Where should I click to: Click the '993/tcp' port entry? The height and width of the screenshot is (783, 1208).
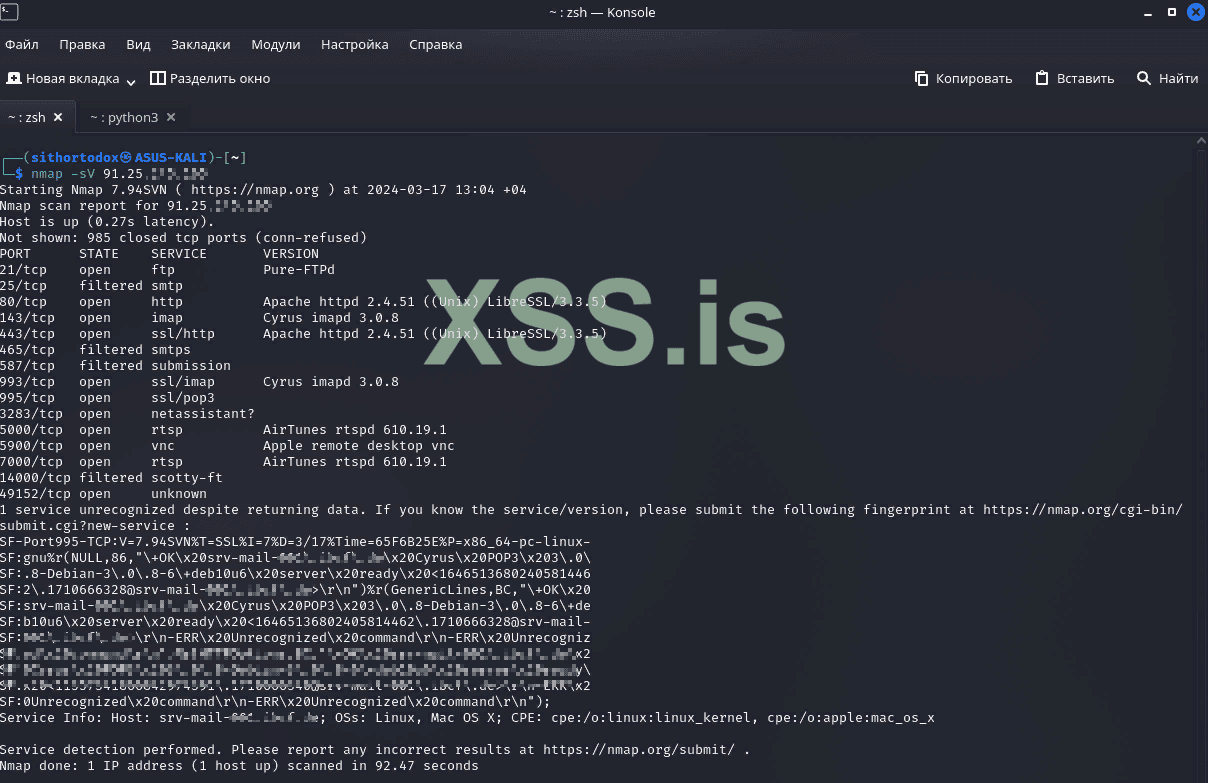[x=27, y=382]
